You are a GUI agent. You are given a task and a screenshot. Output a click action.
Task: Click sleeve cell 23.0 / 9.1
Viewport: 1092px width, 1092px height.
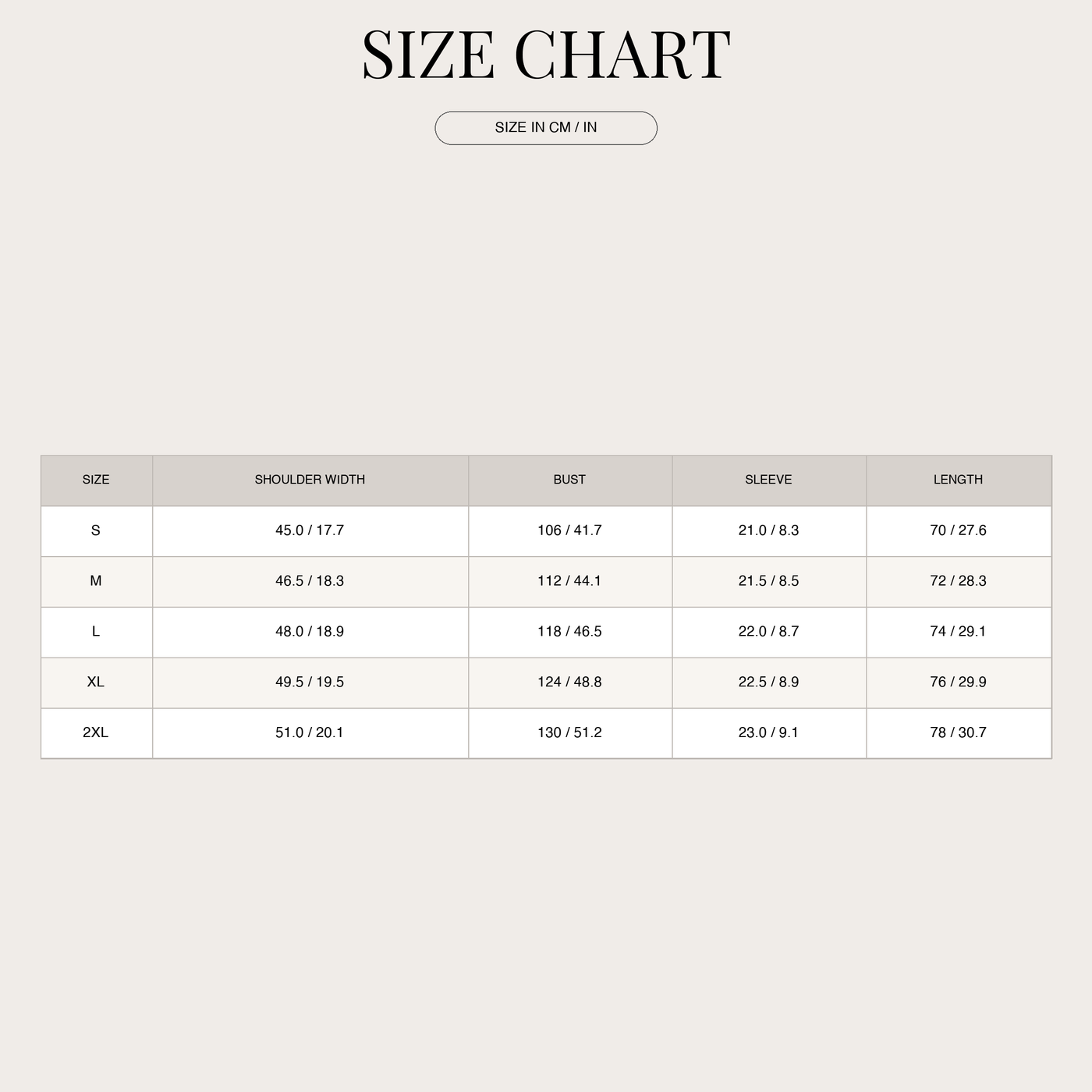point(768,733)
